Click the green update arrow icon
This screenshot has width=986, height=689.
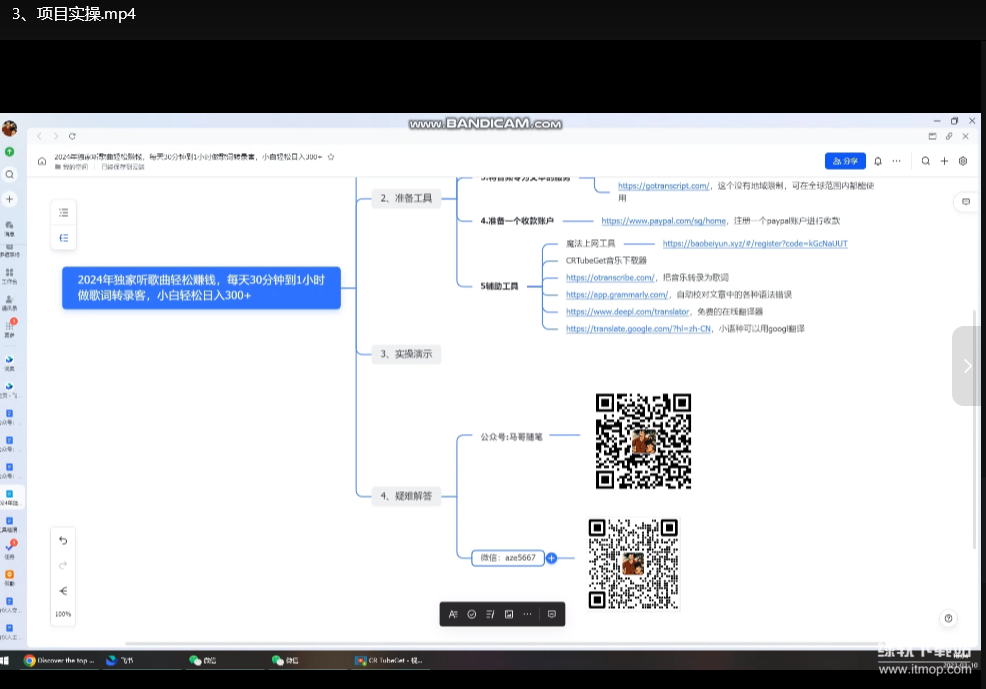point(9,152)
